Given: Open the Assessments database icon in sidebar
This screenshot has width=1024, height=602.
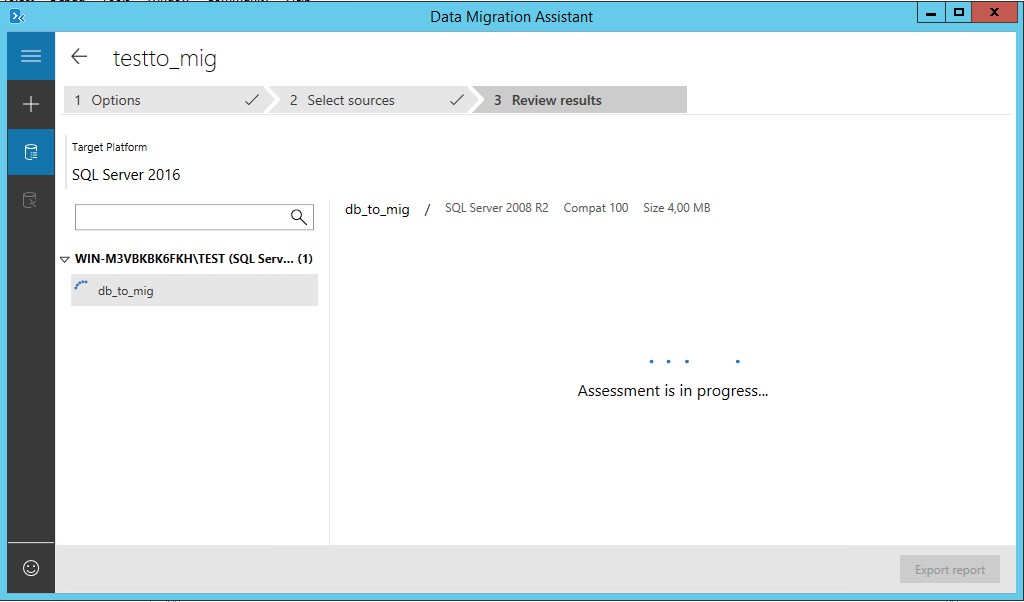Looking at the screenshot, I should 31,152.
